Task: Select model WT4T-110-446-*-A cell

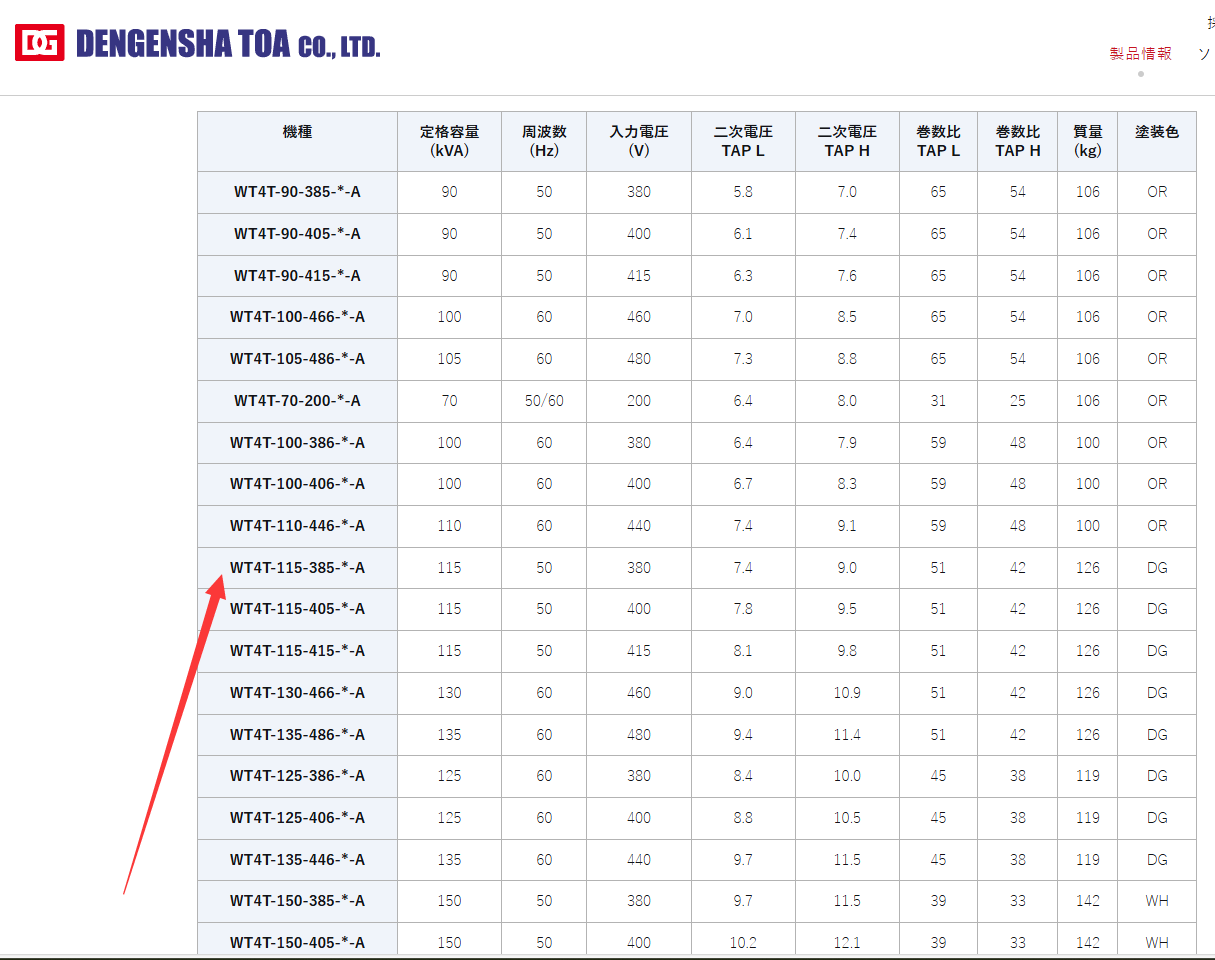Action: click(x=297, y=526)
